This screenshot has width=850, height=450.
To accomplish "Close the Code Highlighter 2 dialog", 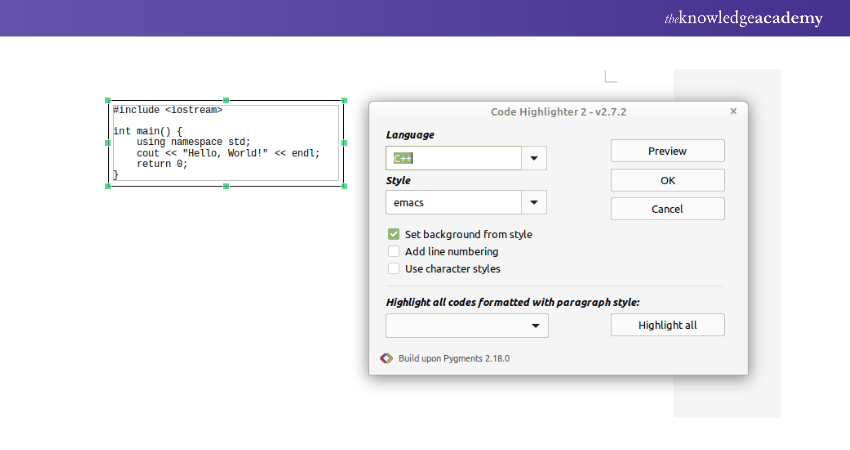I will coord(733,111).
